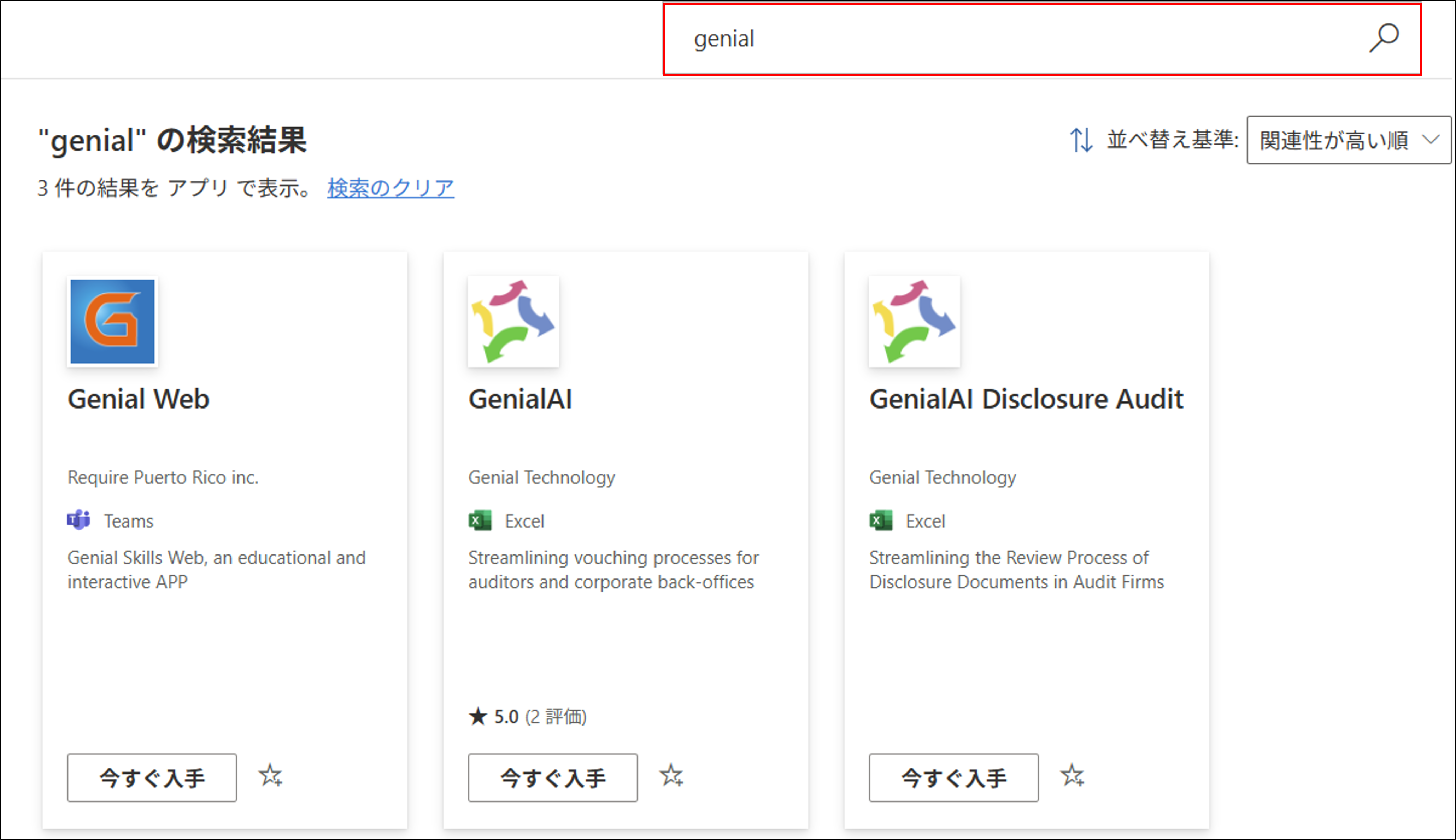This screenshot has width=1456, height=840.
Task: Click the GenialAI app logo
Action: pyautogui.click(x=513, y=321)
